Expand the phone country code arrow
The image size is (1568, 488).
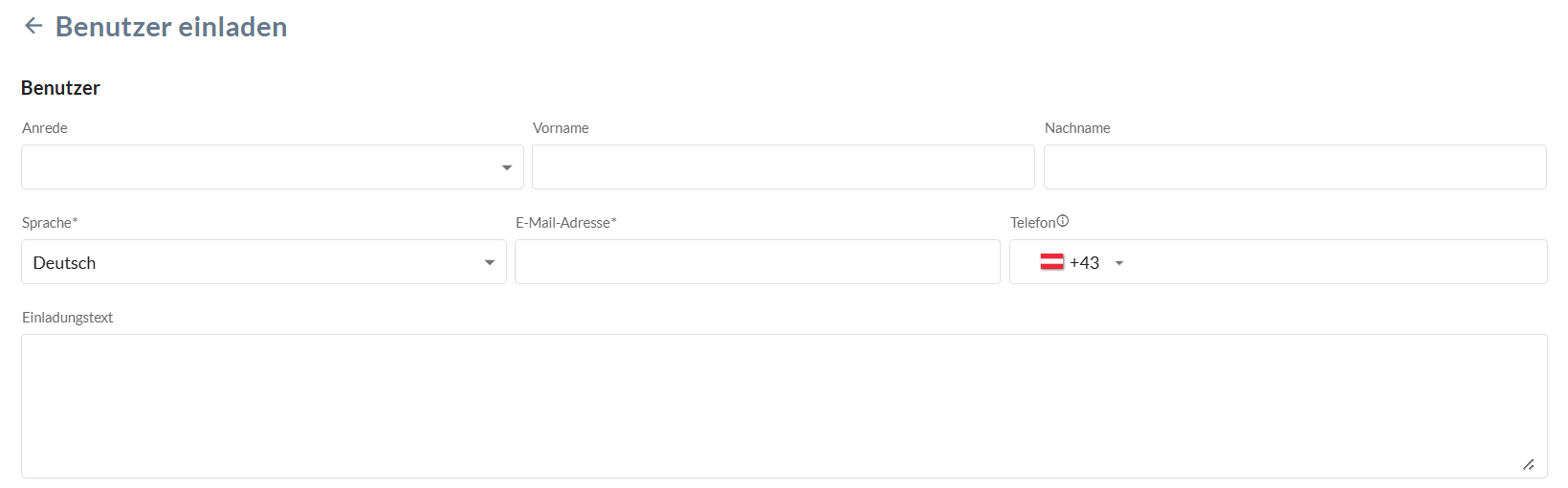pyautogui.click(x=1119, y=263)
